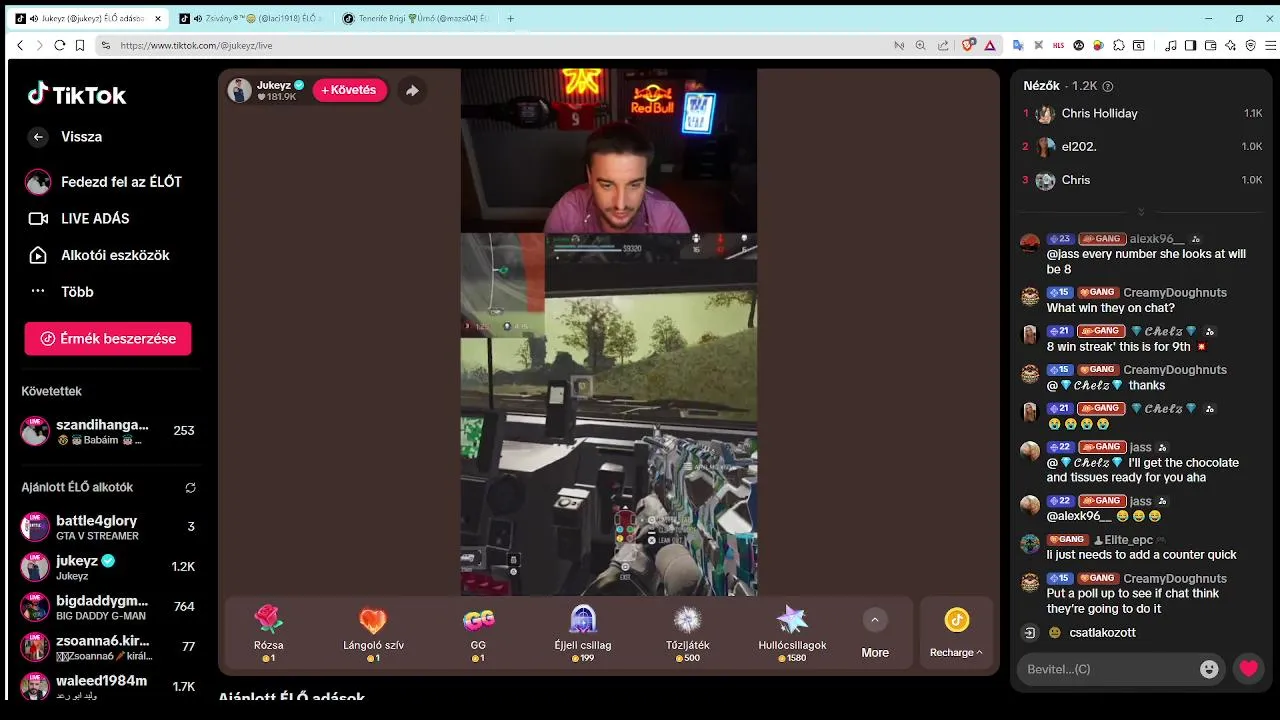
Task: View site information icon
Action: [105, 45]
